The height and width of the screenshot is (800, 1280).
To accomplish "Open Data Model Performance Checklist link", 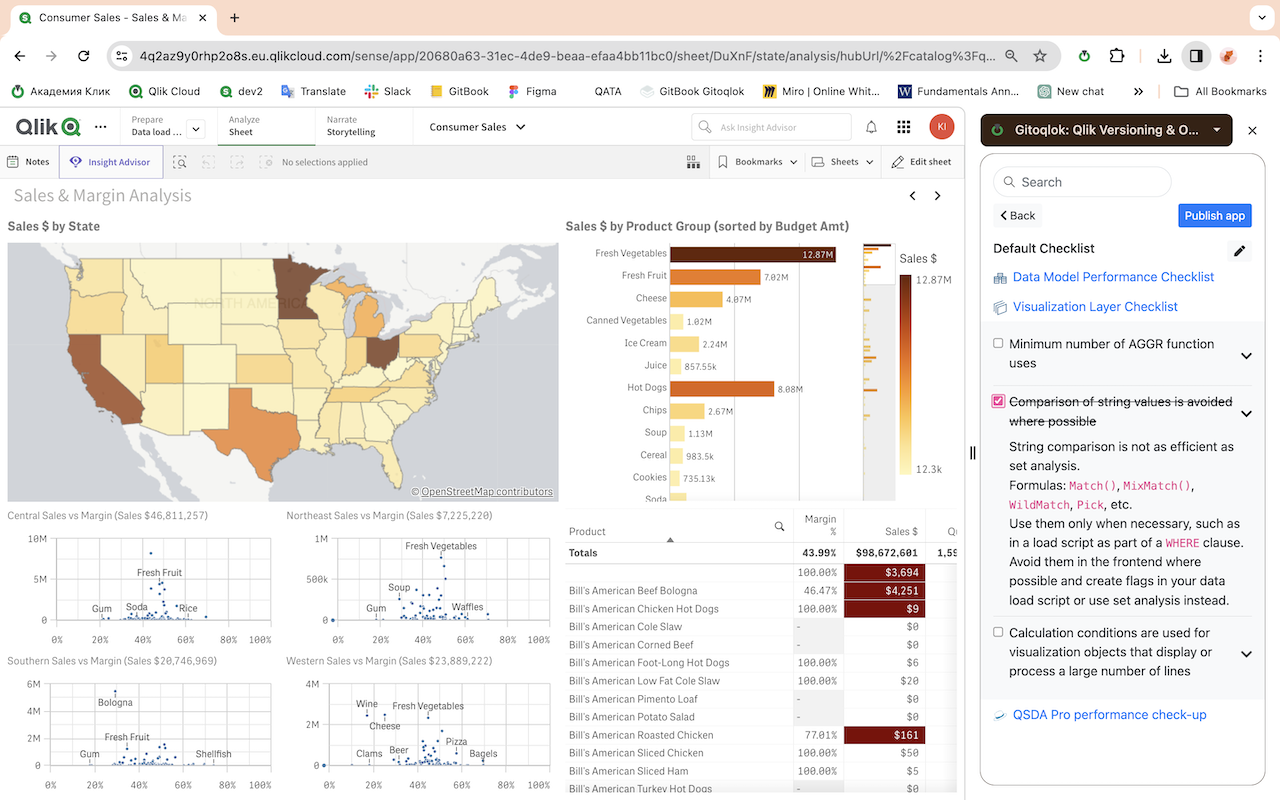I will 1113,277.
